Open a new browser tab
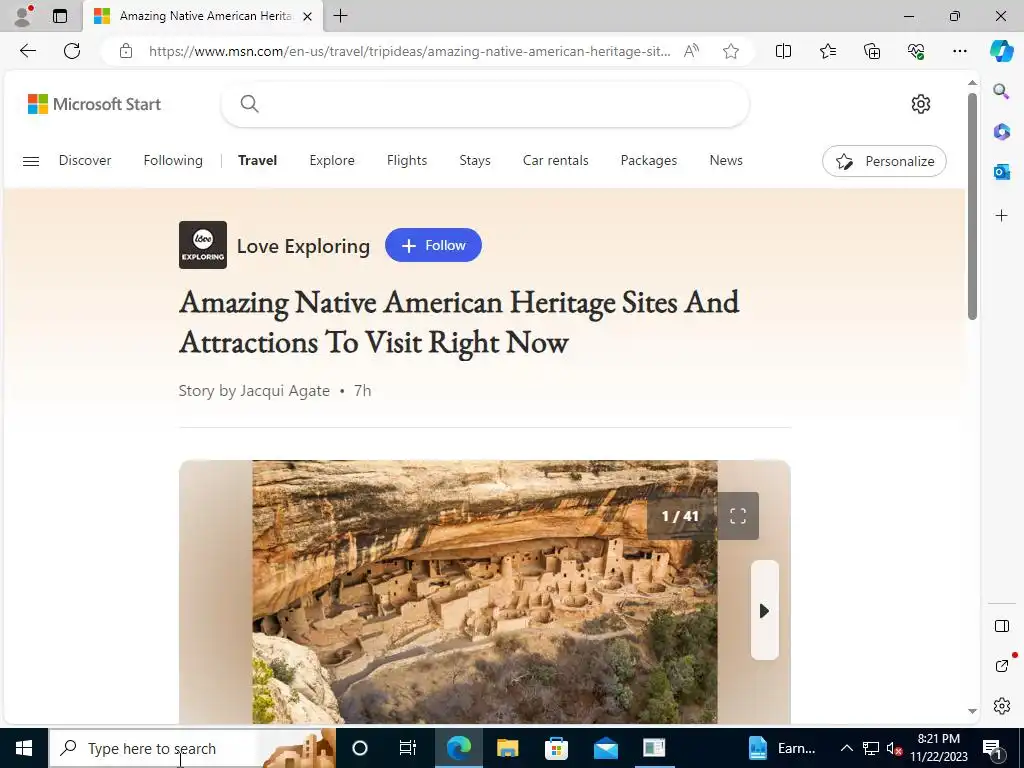This screenshot has height=768, width=1024. pyautogui.click(x=340, y=16)
